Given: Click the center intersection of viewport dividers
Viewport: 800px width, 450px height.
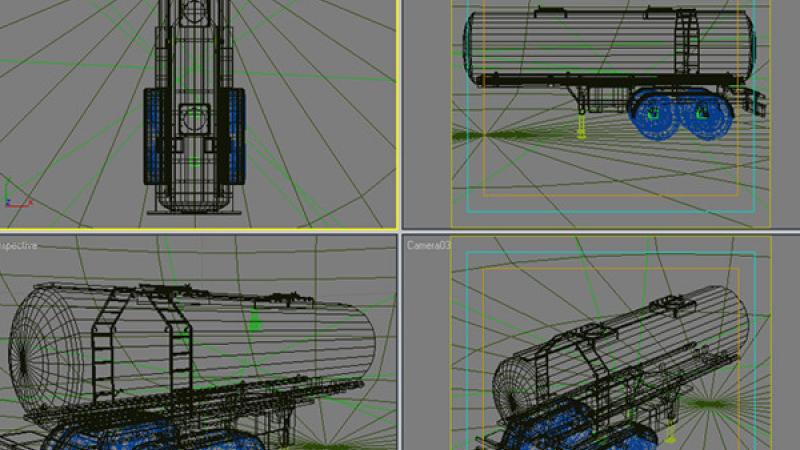Looking at the screenshot, I should tap(401, 233).
